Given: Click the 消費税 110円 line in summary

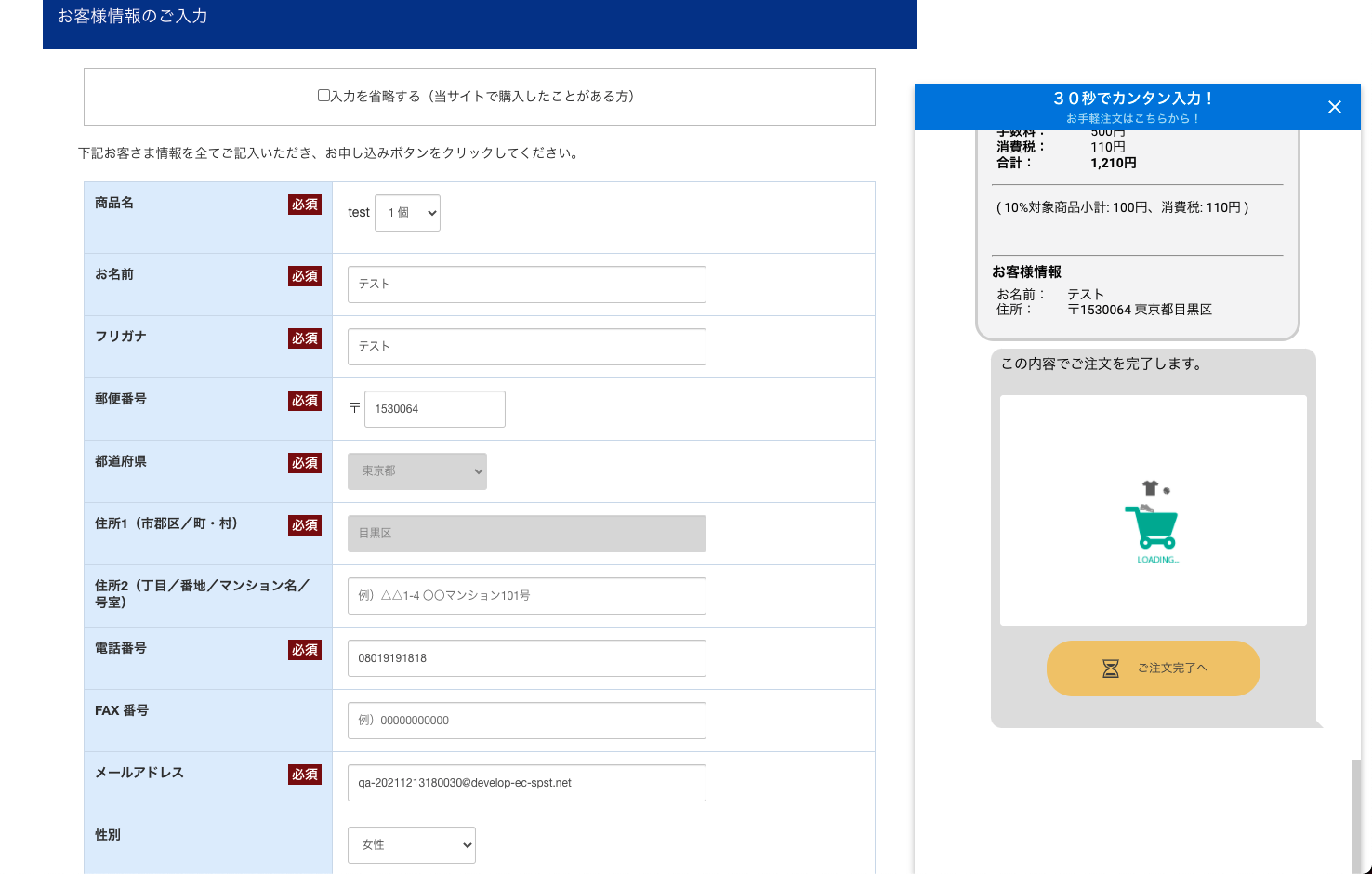Looking at the screenshot, I should [x=1061, y=147].
